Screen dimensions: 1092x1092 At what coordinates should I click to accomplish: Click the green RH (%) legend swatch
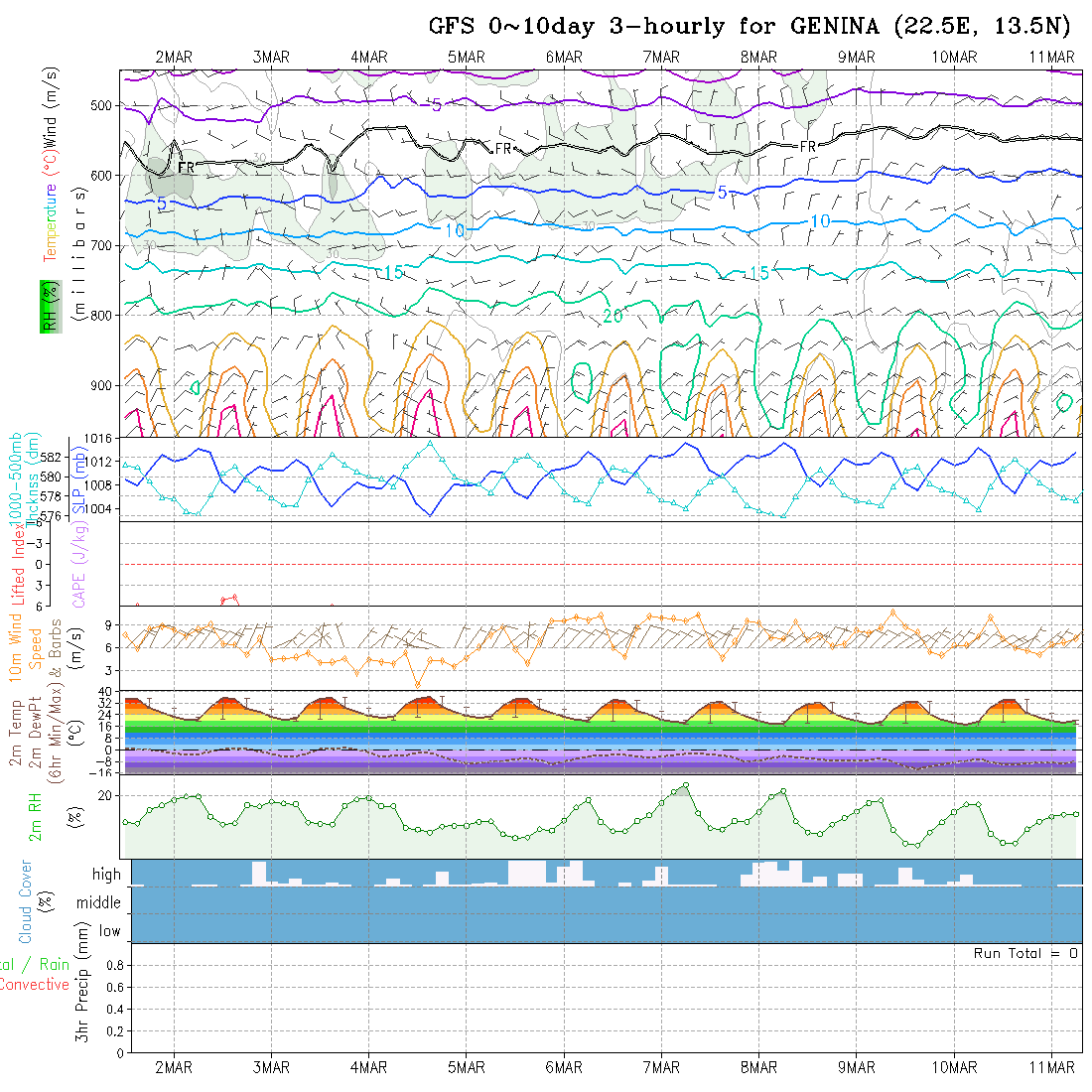pyautogui.click(x=51, y=307)
